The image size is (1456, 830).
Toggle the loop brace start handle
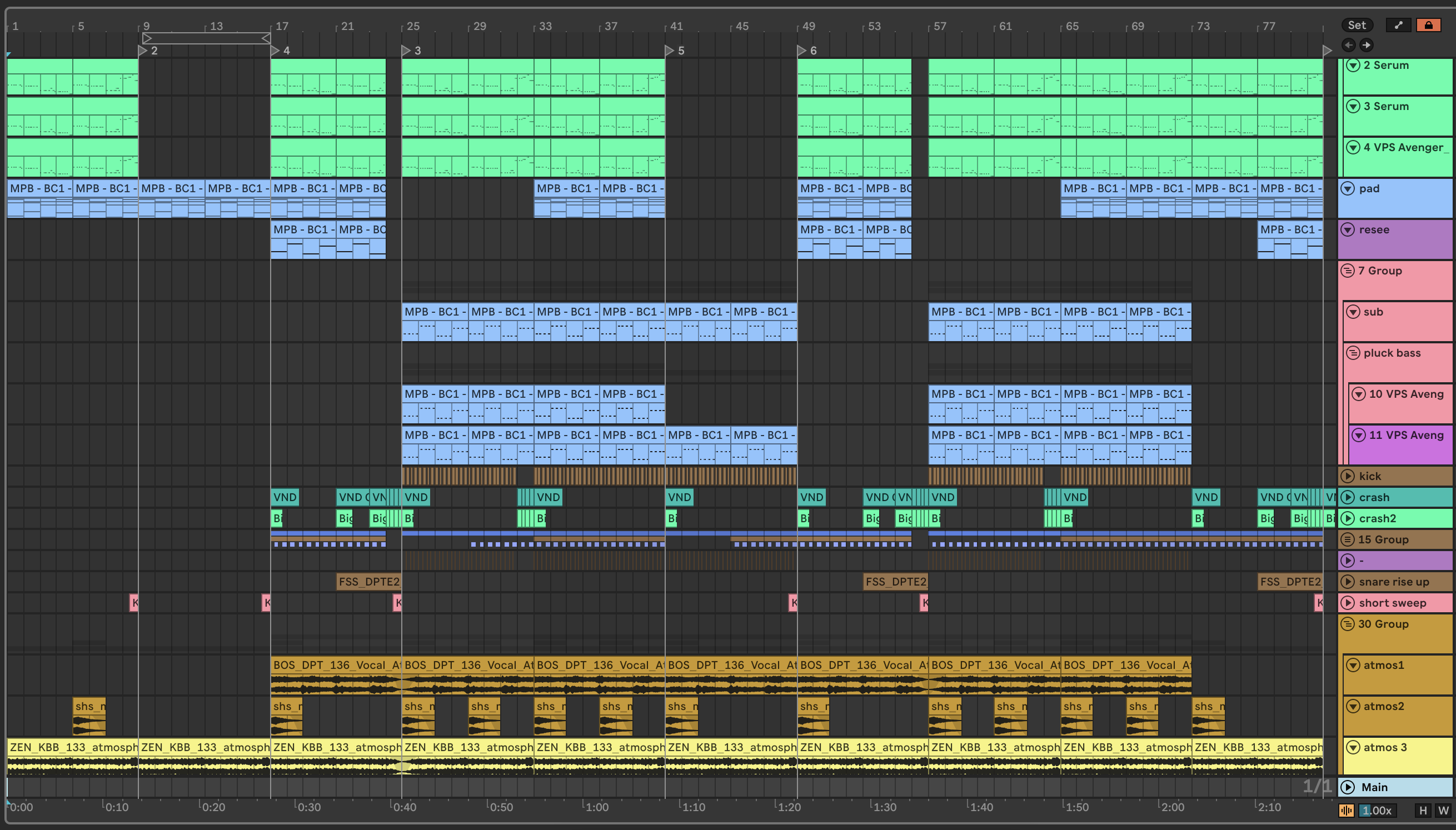coord(147,38)
